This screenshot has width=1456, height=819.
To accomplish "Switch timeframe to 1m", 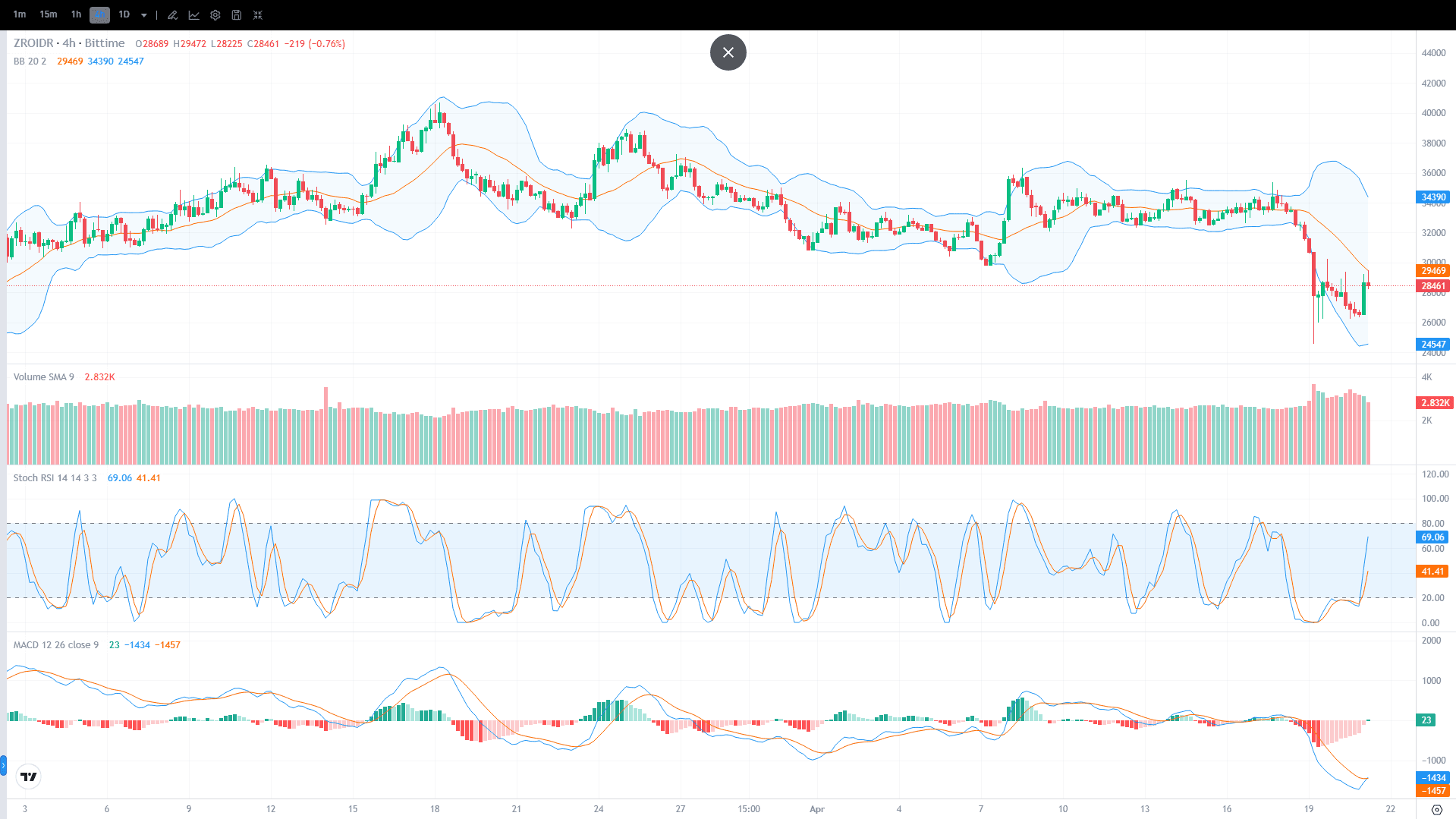I will 19,14.
